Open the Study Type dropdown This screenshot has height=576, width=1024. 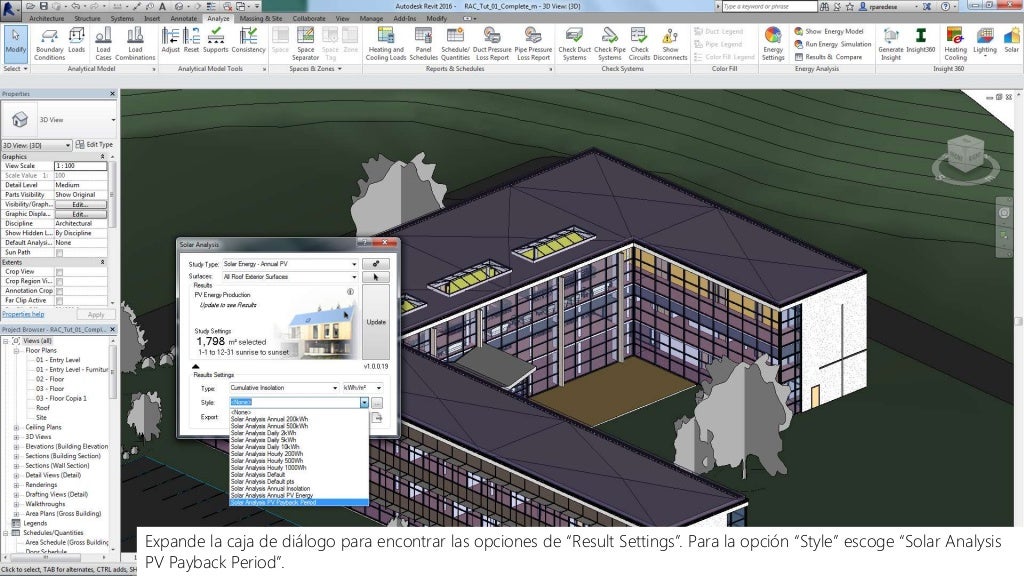(290, 264)
